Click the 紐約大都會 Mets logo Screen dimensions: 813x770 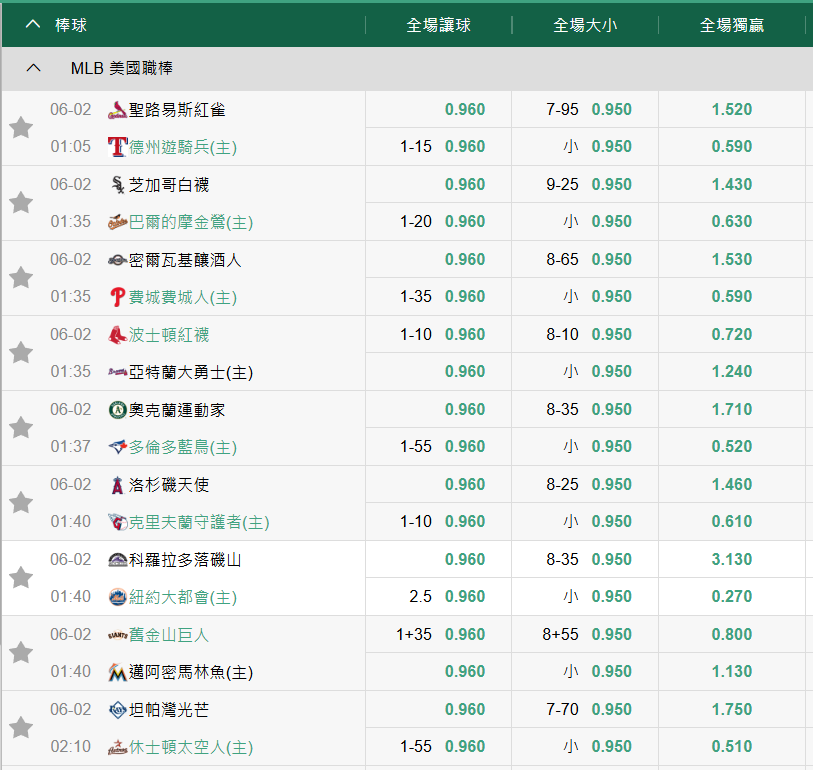118,597
